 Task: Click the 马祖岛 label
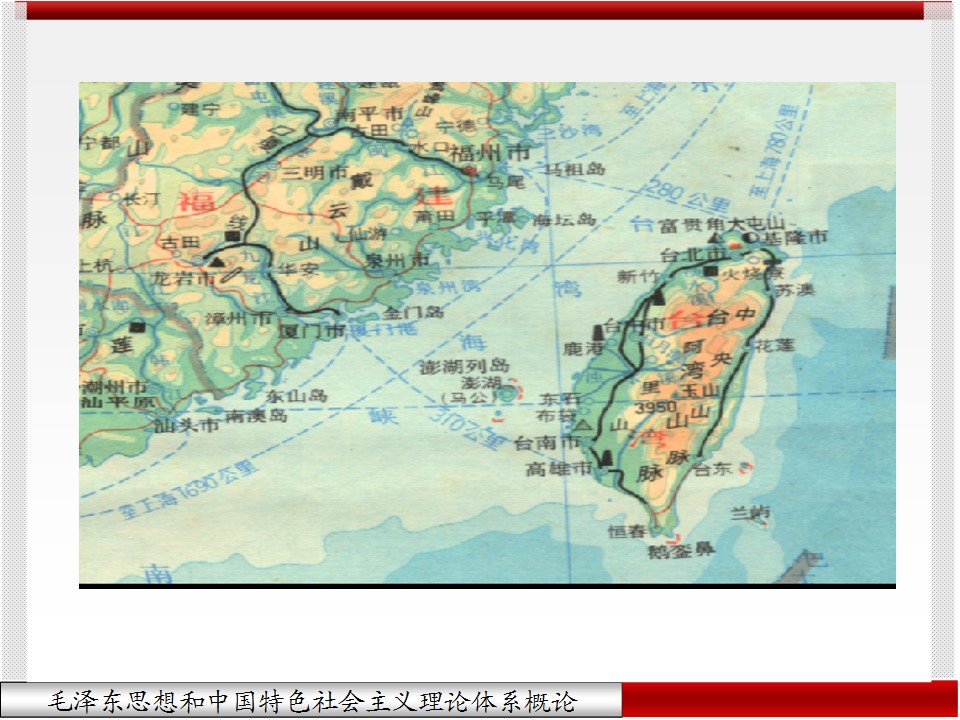[x=577, y=171]
